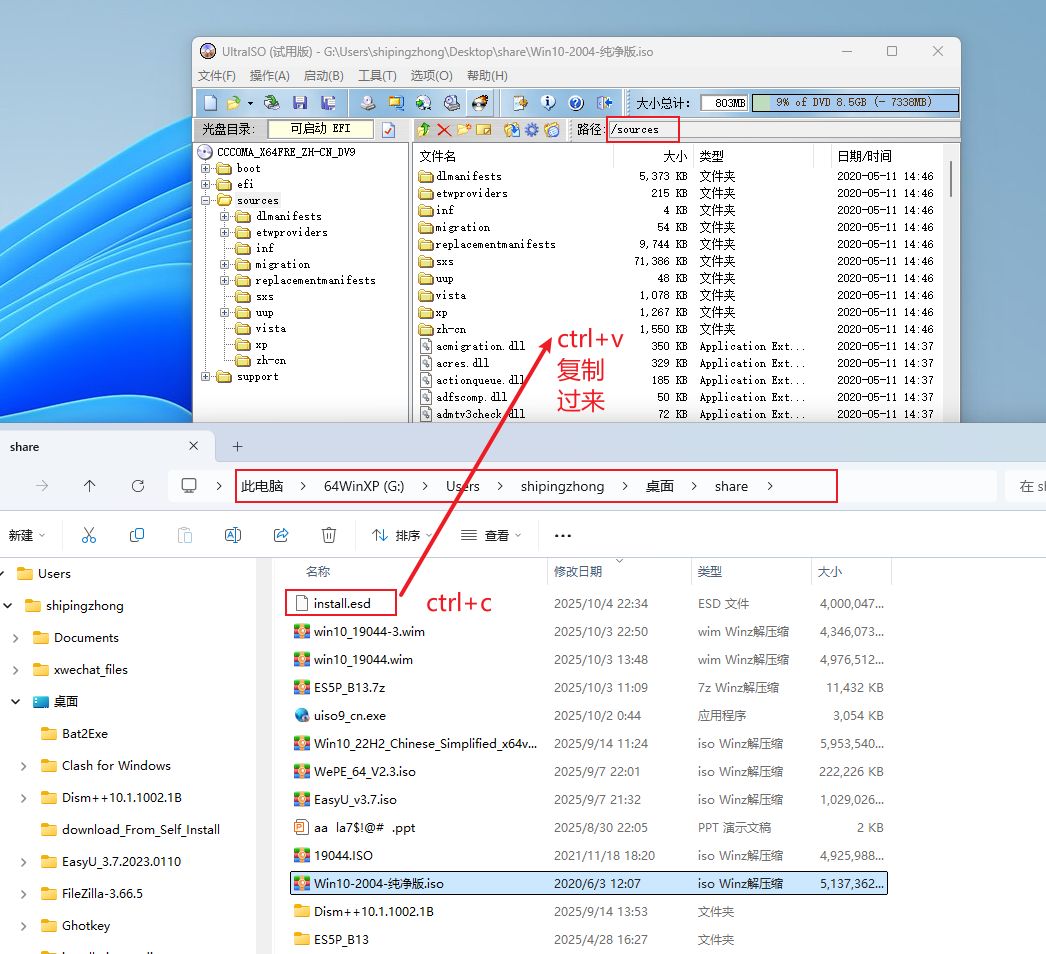Open the 查看 view dropdown

pos(490,536)
